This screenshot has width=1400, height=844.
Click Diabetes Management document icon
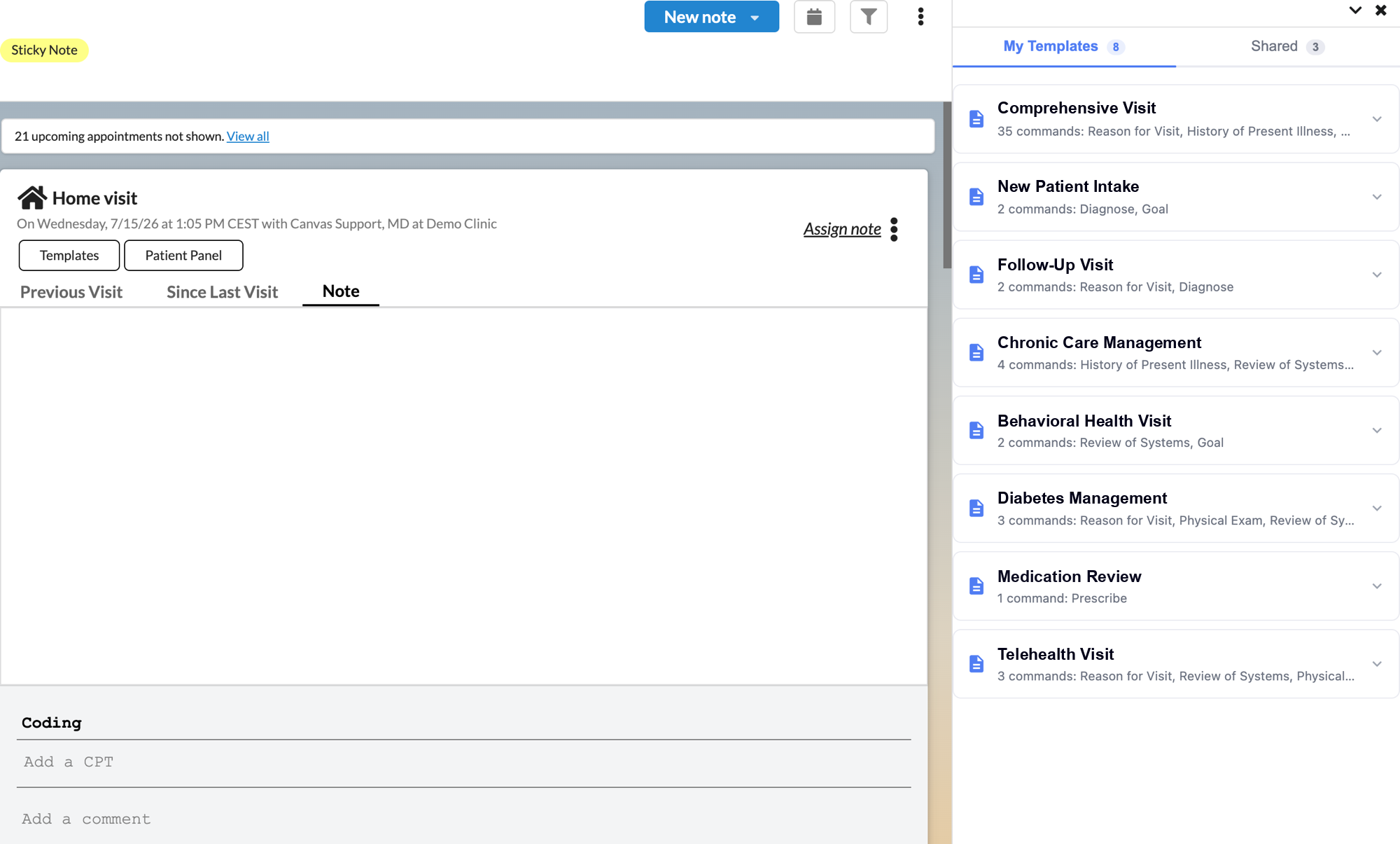pos(976,508)
